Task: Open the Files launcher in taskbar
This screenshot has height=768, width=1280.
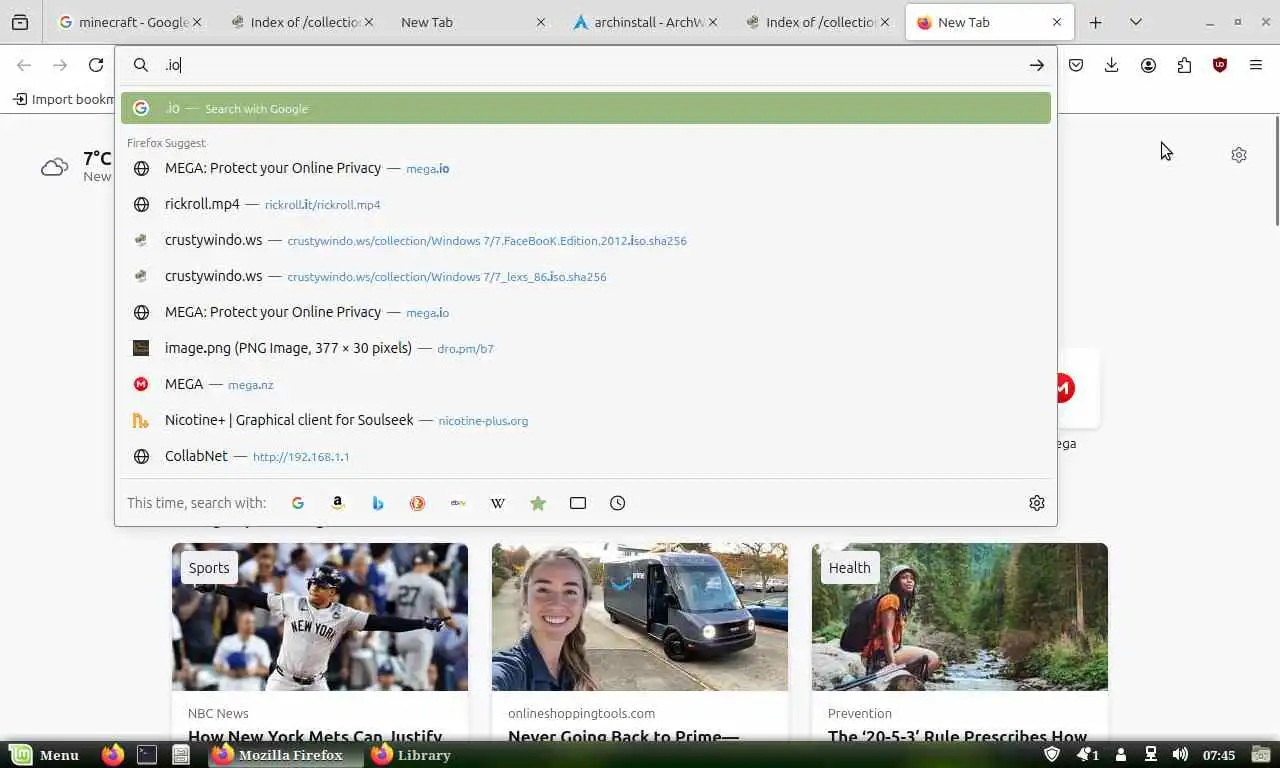Action: (181, 755)
